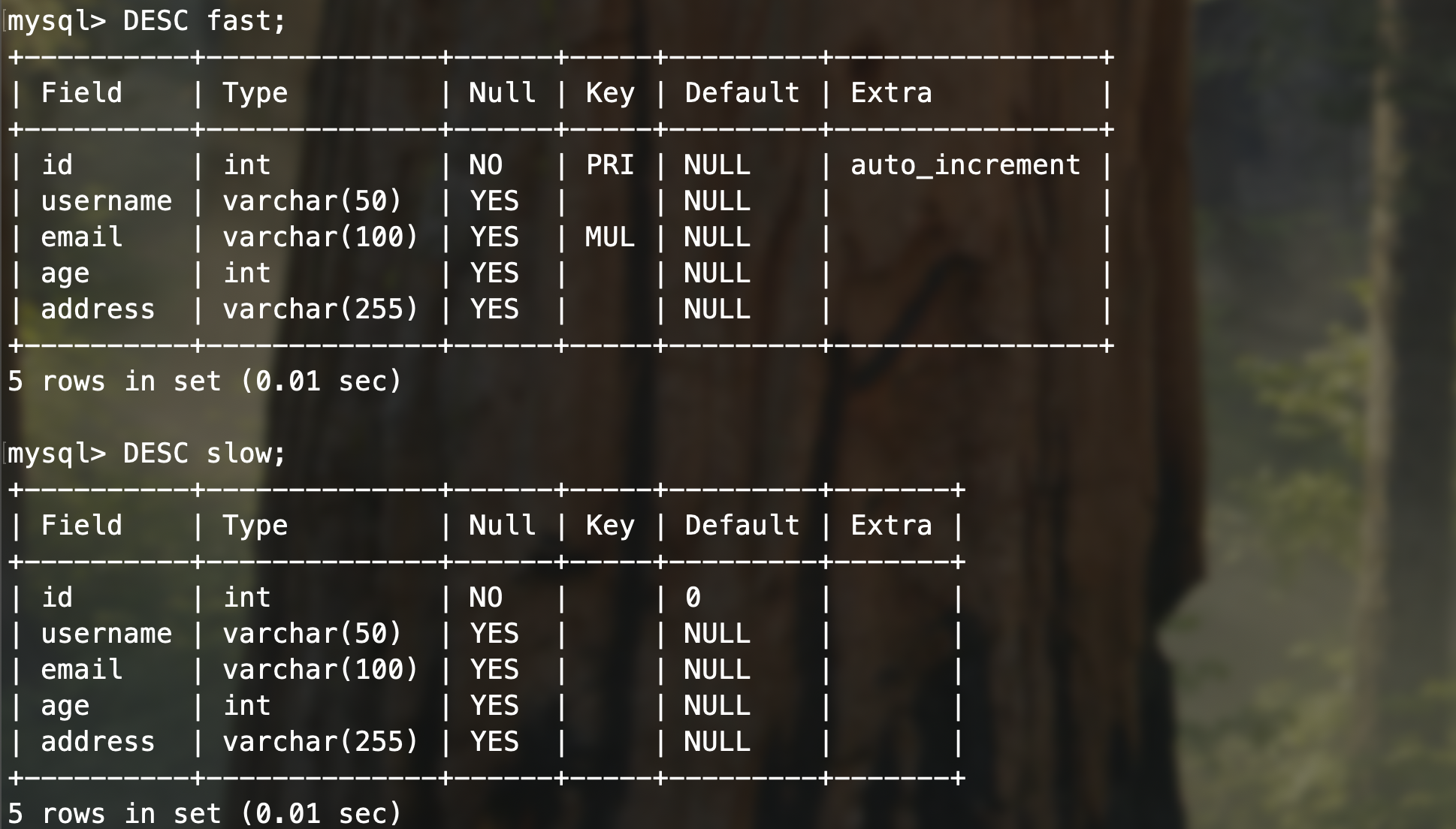Screen dimensions: 1456x829
Task: Click the 'DESC slow;' command text
Action: pyautogui.click(x=204, y=454)
